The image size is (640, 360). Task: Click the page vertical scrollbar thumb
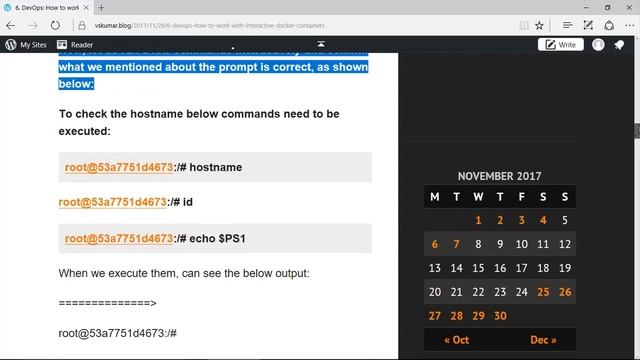(x=637, y=131)
